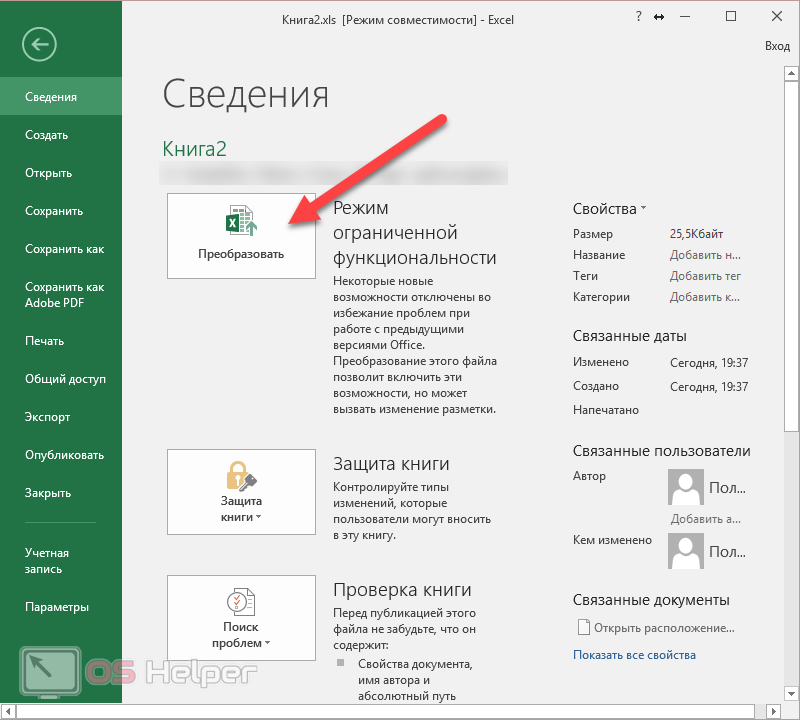Click name next to Кем изменено avatar

(728, 552)
